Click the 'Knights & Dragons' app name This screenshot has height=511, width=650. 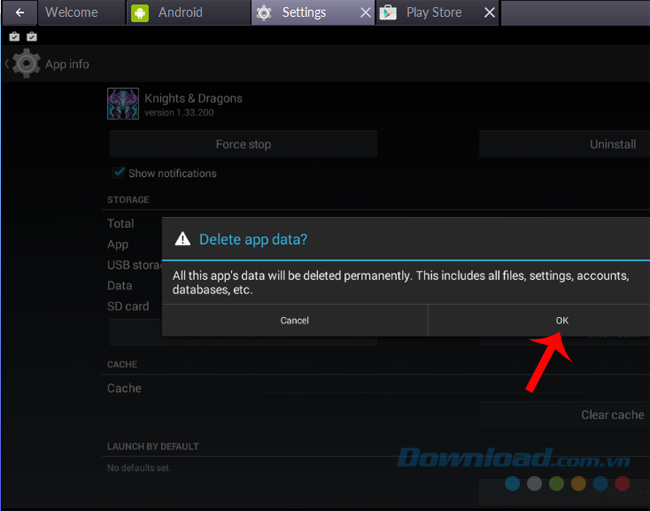pyautogui.click(x=193, y=98)
